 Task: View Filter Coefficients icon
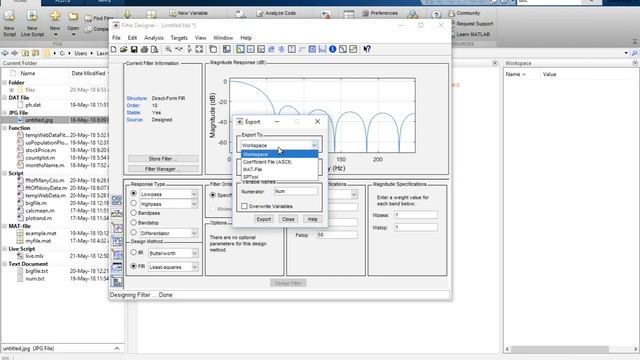pyautogui.click(x=322, y=49)
